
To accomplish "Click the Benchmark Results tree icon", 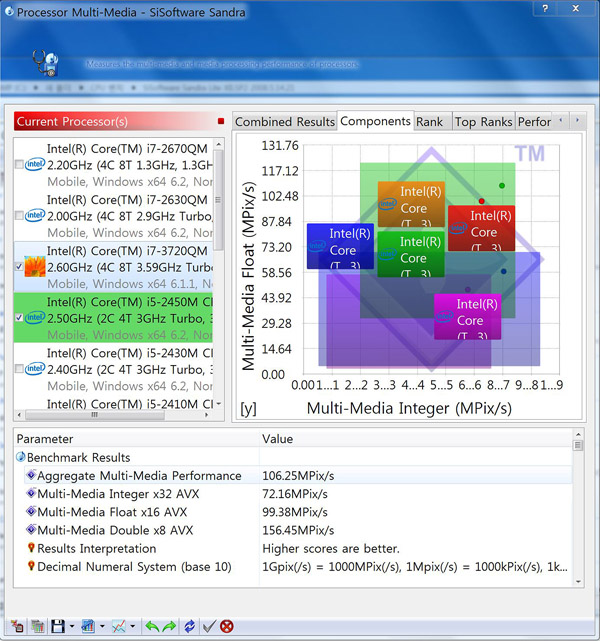I will pyautogui.click(x=20, y=457).
